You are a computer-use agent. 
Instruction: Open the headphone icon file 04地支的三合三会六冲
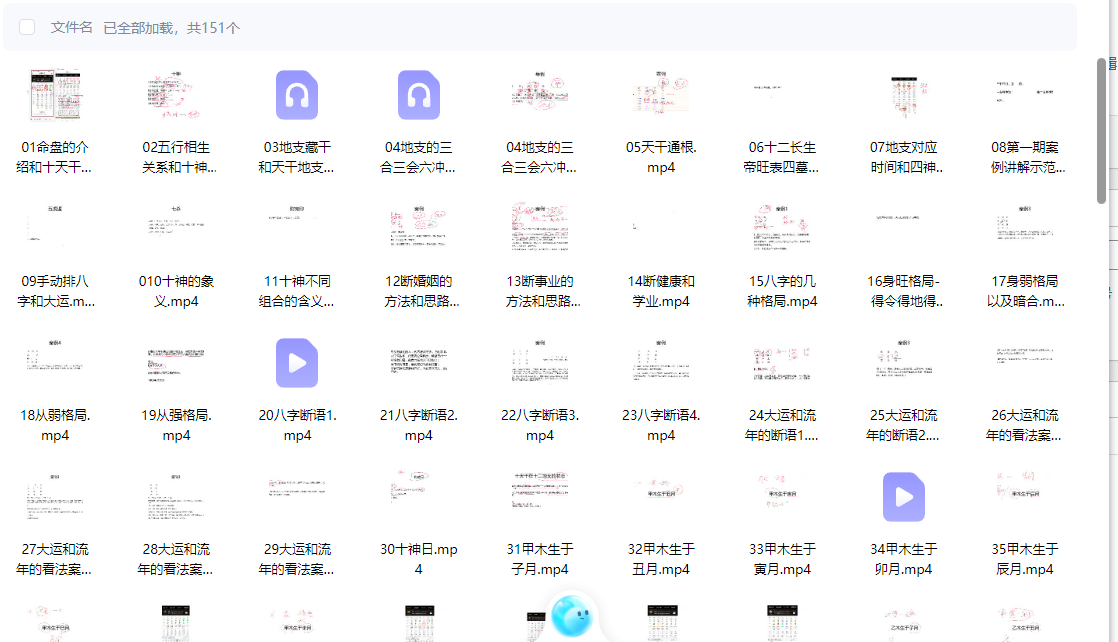pyautogui.click(x=419, y=95)
